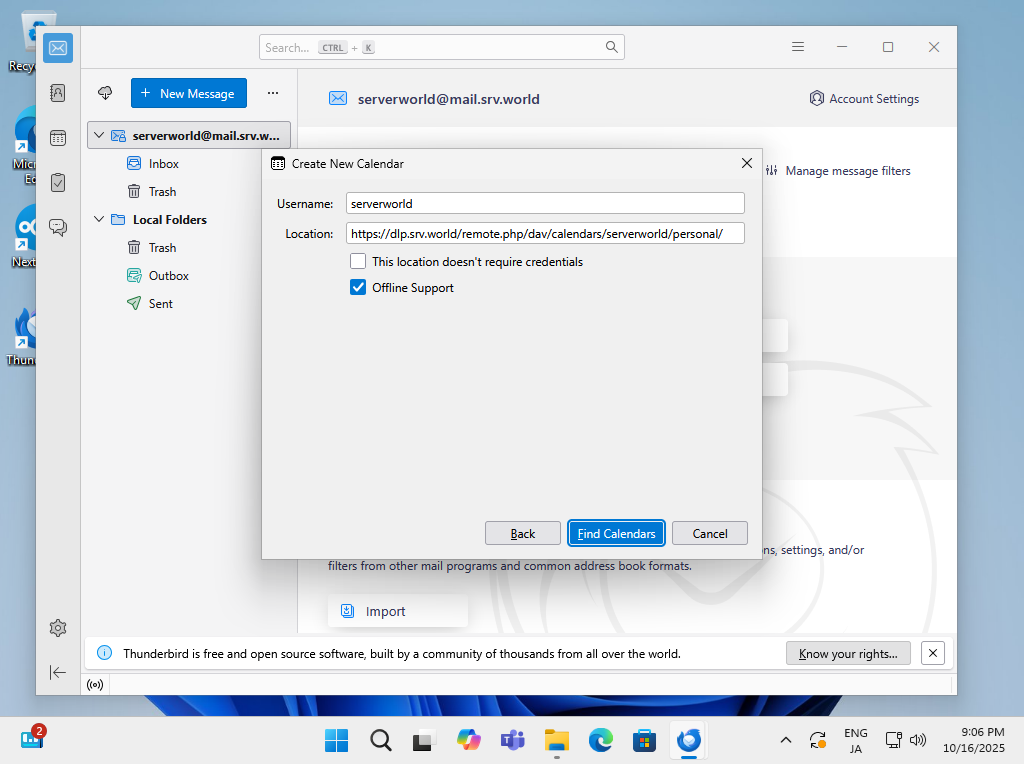Select the Inbox folder
The image size is (1024, 764).
(163, 163)
